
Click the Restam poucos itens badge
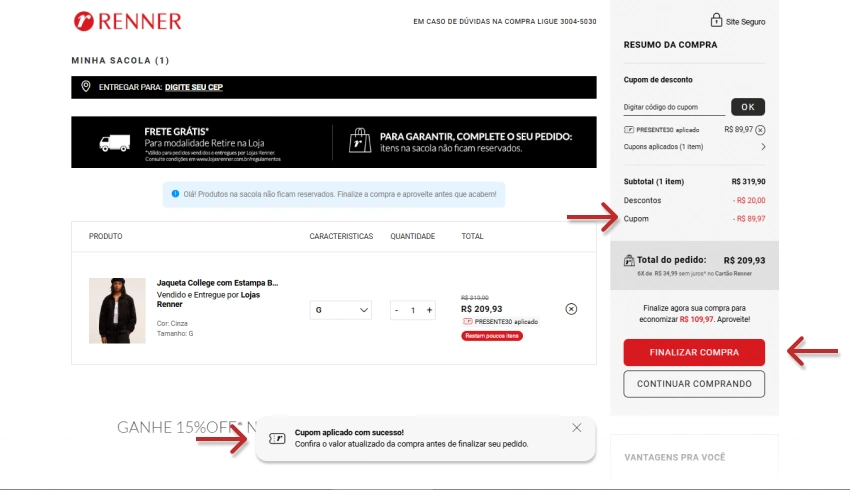coord(492,336)
